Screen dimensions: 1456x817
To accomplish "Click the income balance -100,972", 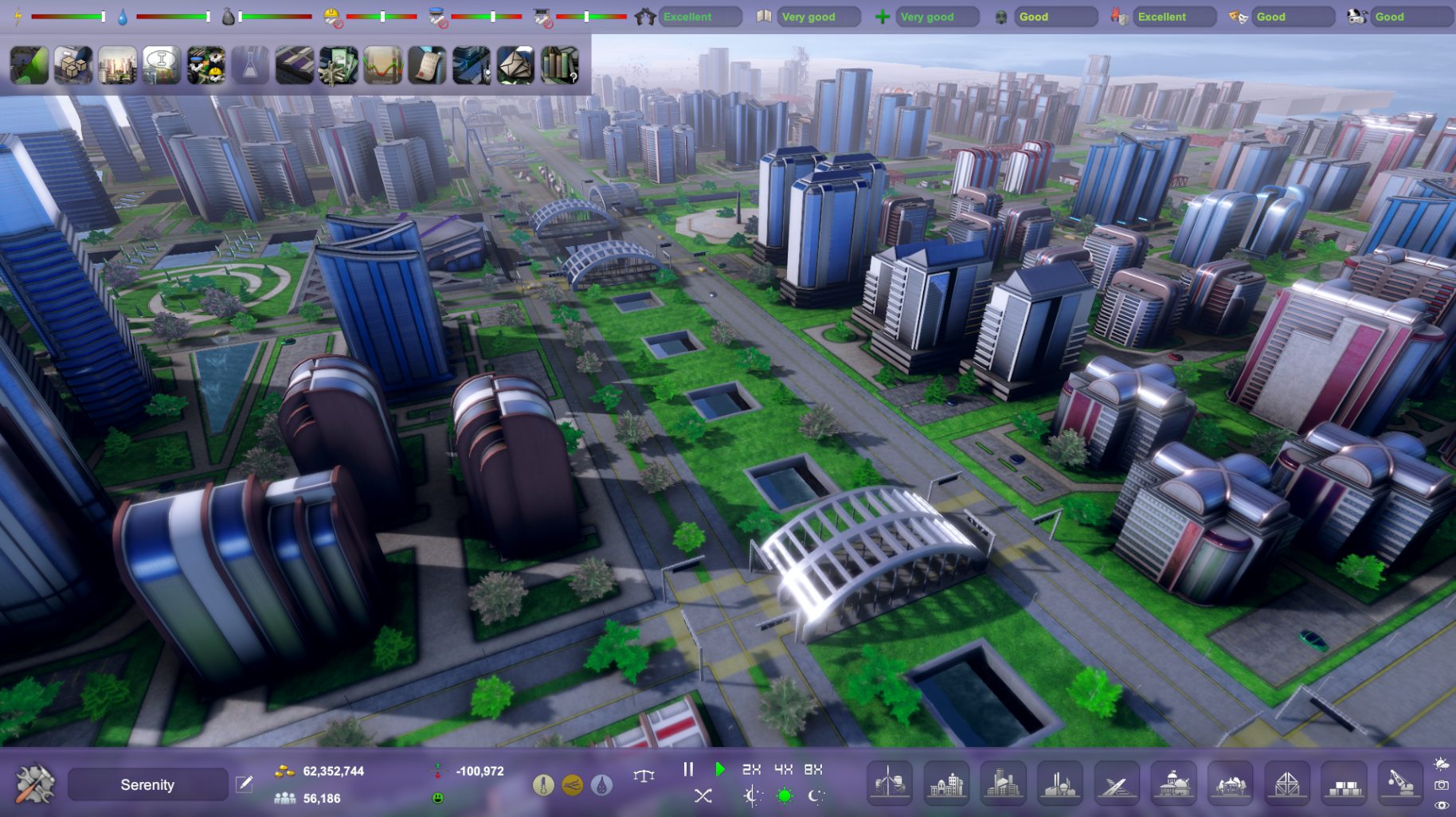I will coord(479,771).
